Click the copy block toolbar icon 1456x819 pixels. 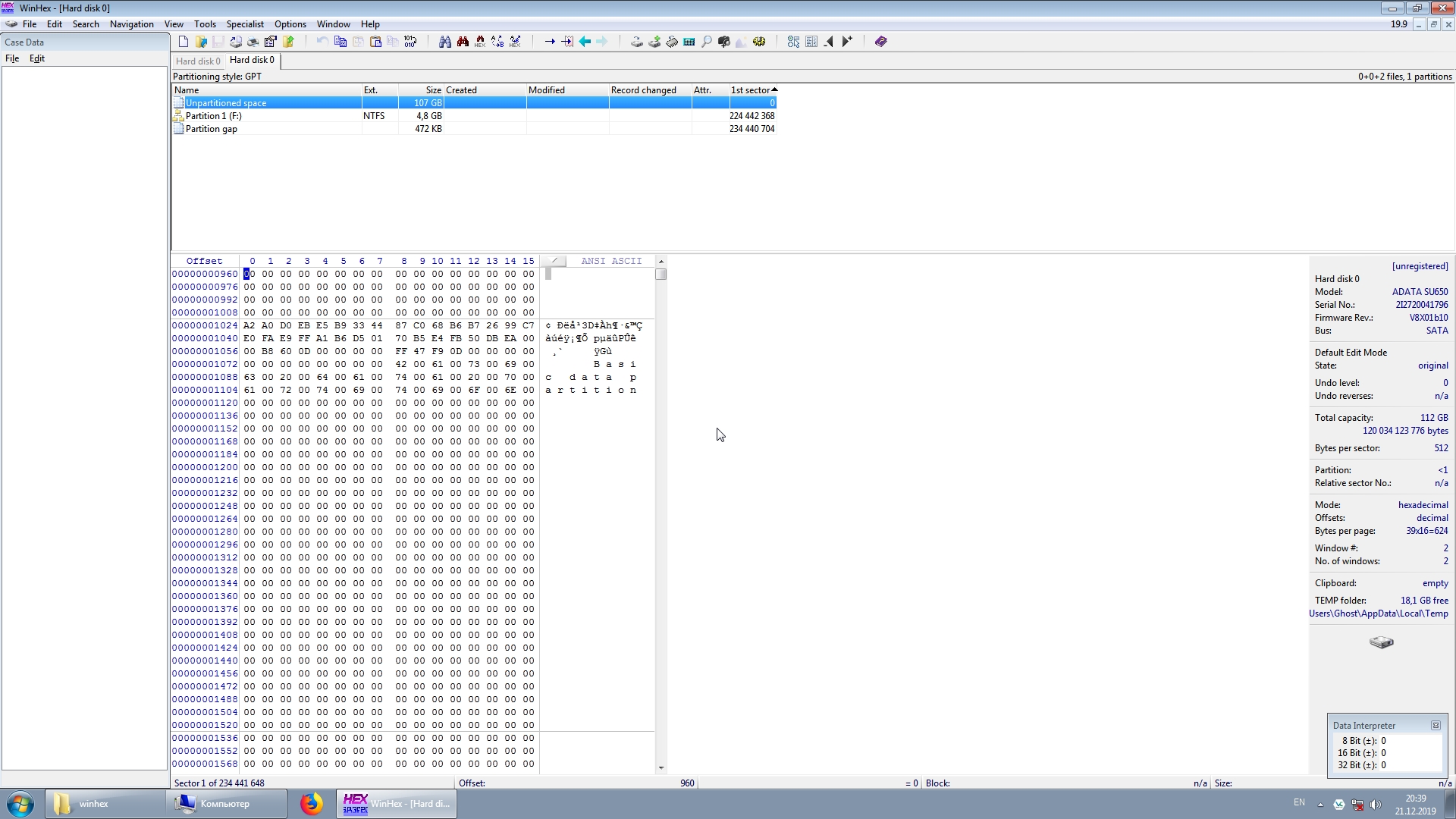point(340,42)
